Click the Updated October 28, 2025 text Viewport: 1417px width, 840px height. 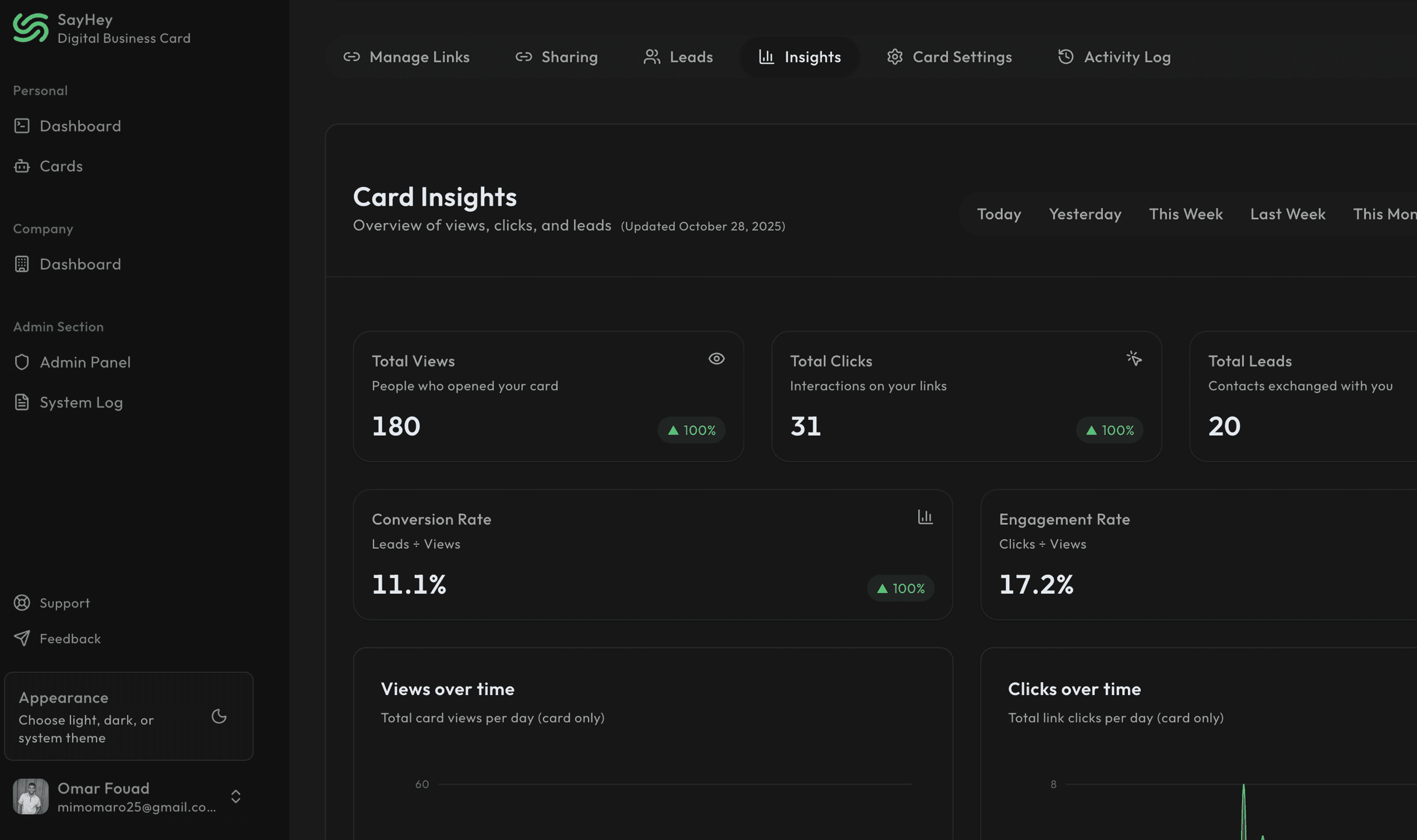[703, 226]
